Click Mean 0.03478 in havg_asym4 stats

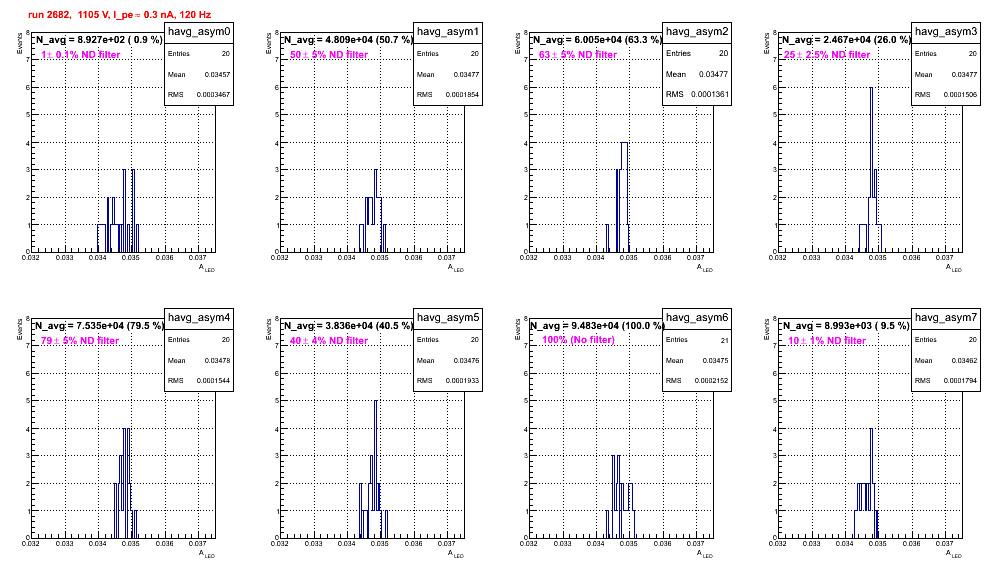click(x=199, y=360)
